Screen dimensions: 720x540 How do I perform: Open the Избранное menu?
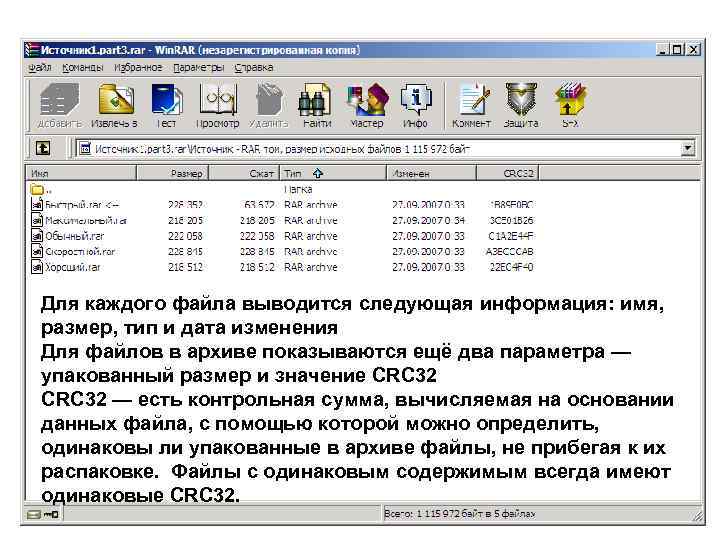point(138,68)
